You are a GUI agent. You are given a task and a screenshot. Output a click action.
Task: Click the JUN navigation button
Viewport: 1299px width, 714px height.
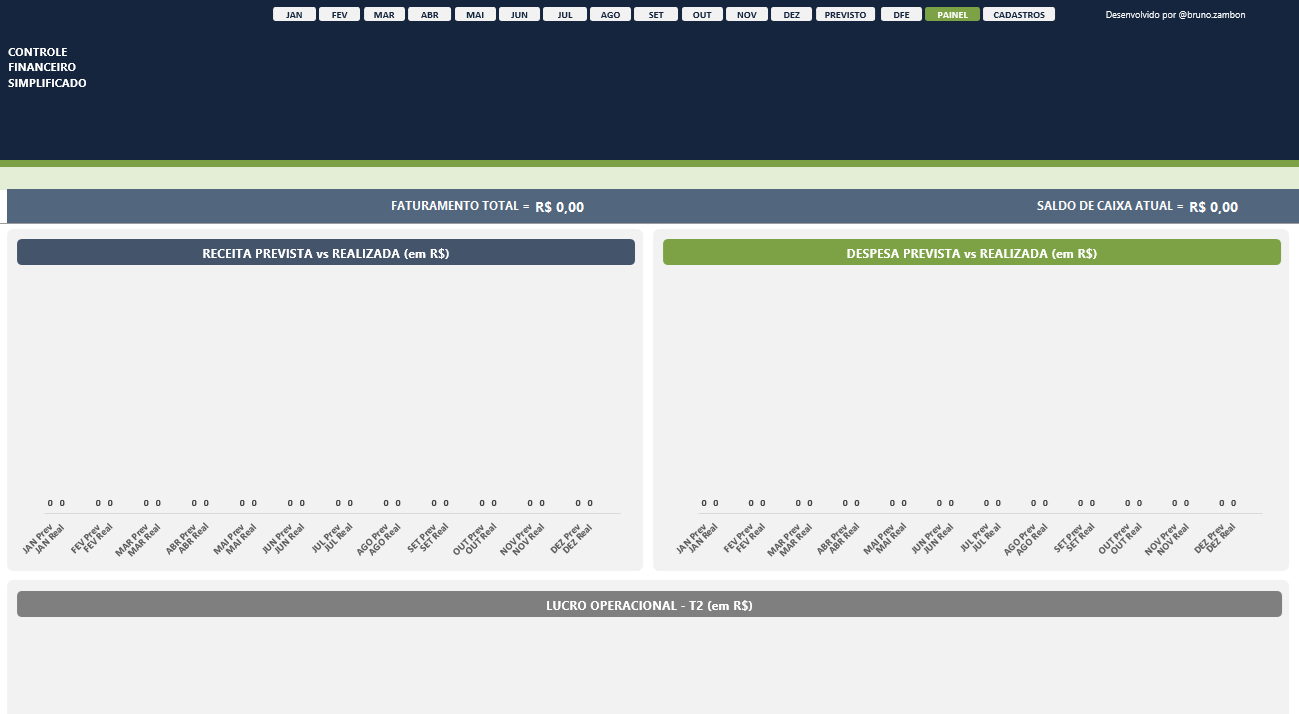click(520, 15)
